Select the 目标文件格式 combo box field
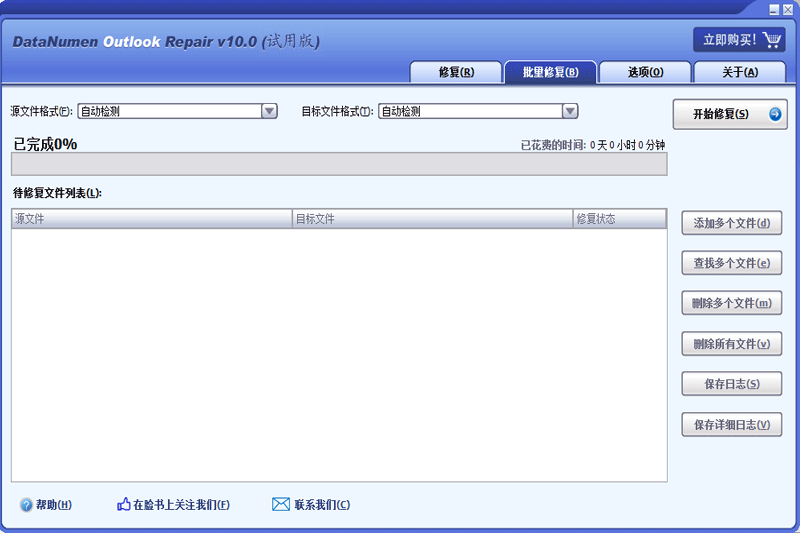 coord(478,111)
